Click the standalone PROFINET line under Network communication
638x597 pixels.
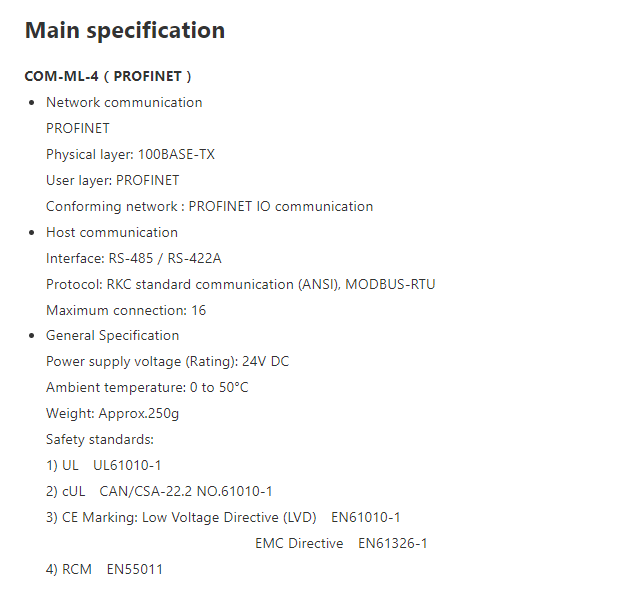pos(78,129)
